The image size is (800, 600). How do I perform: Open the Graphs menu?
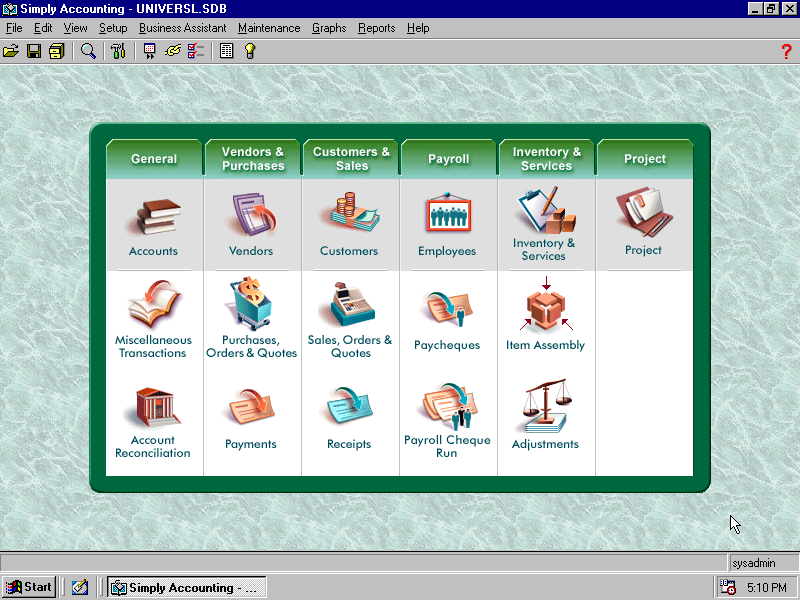(x=329, y=28)
